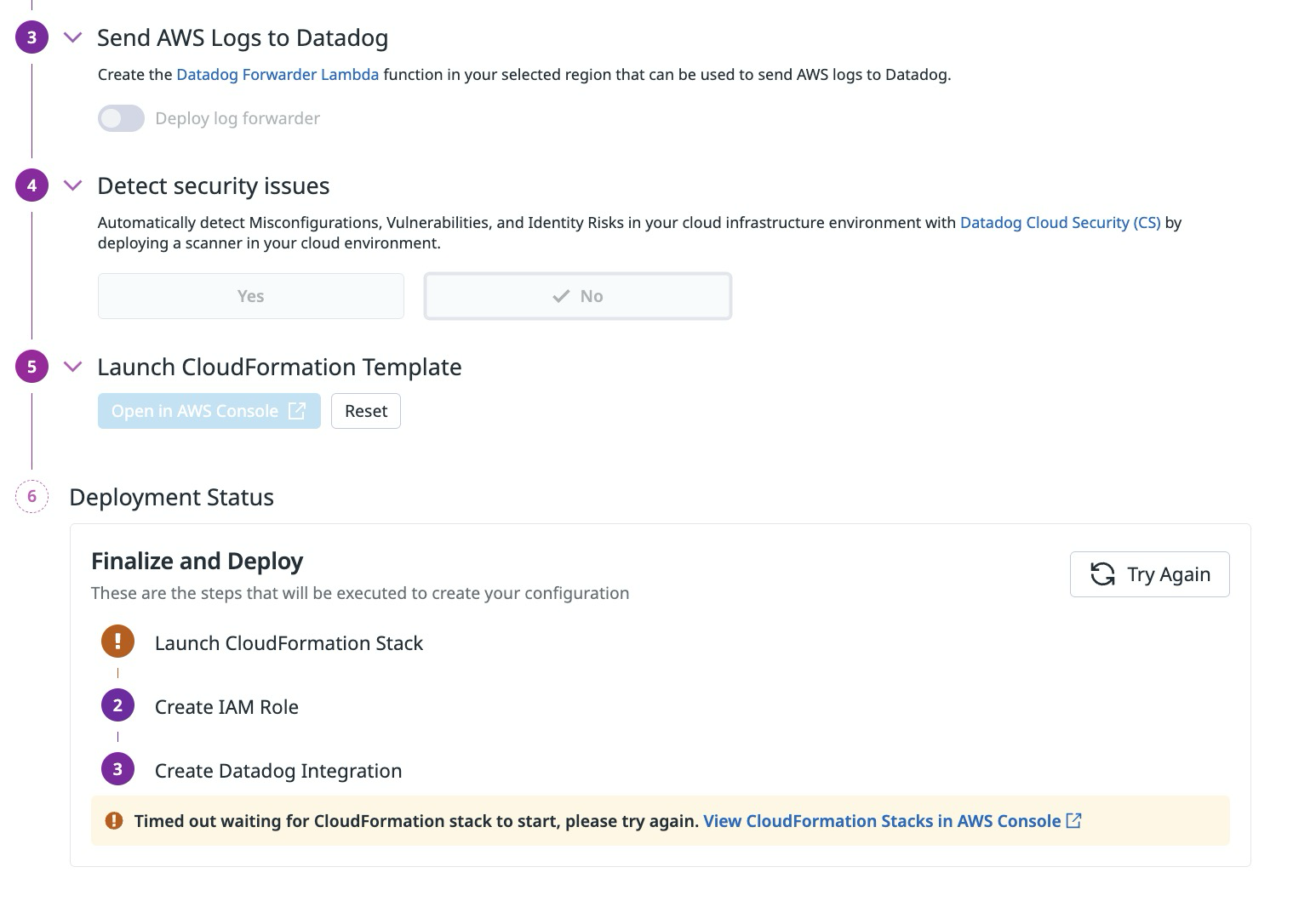This screenshot has width=1316, height=907.
Task: Click the orange error icon beside Launch CloudFormation Stack
Action: coord(117,642)
